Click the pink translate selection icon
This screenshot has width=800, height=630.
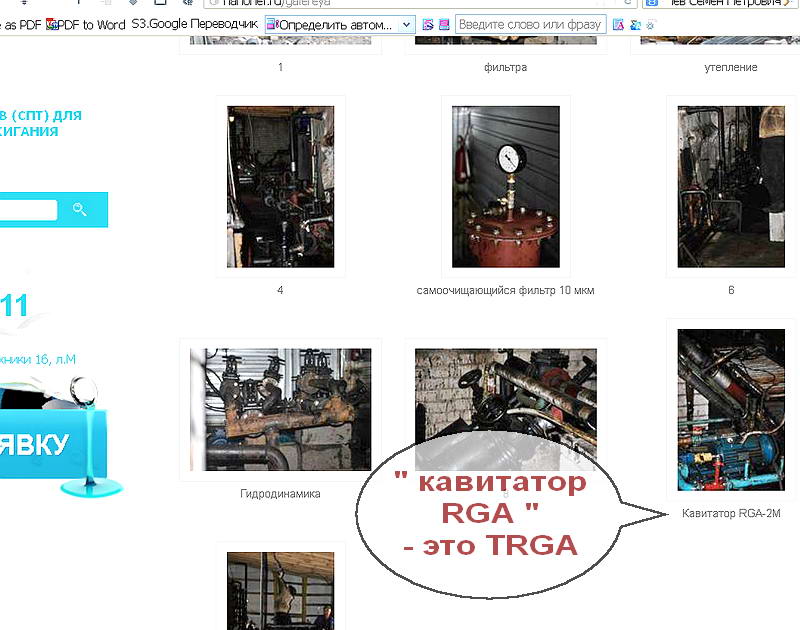coord(444,24)
